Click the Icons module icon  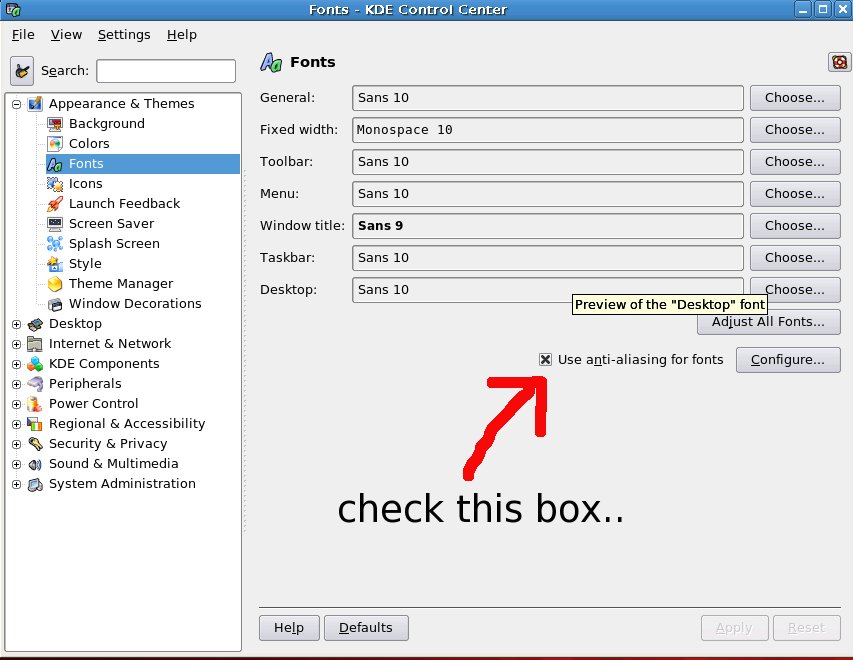[x=55, y=184]
